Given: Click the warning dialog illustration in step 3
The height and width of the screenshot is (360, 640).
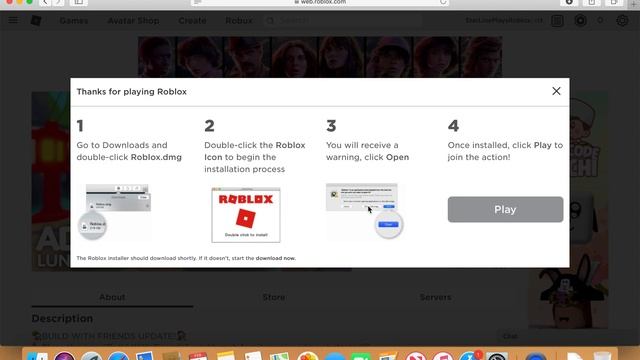Looking at the screenshot, I should pos(364,211).
